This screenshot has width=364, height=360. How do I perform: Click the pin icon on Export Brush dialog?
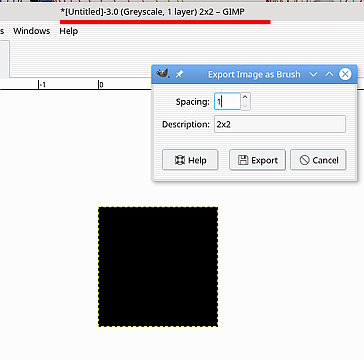click(179, 74)
